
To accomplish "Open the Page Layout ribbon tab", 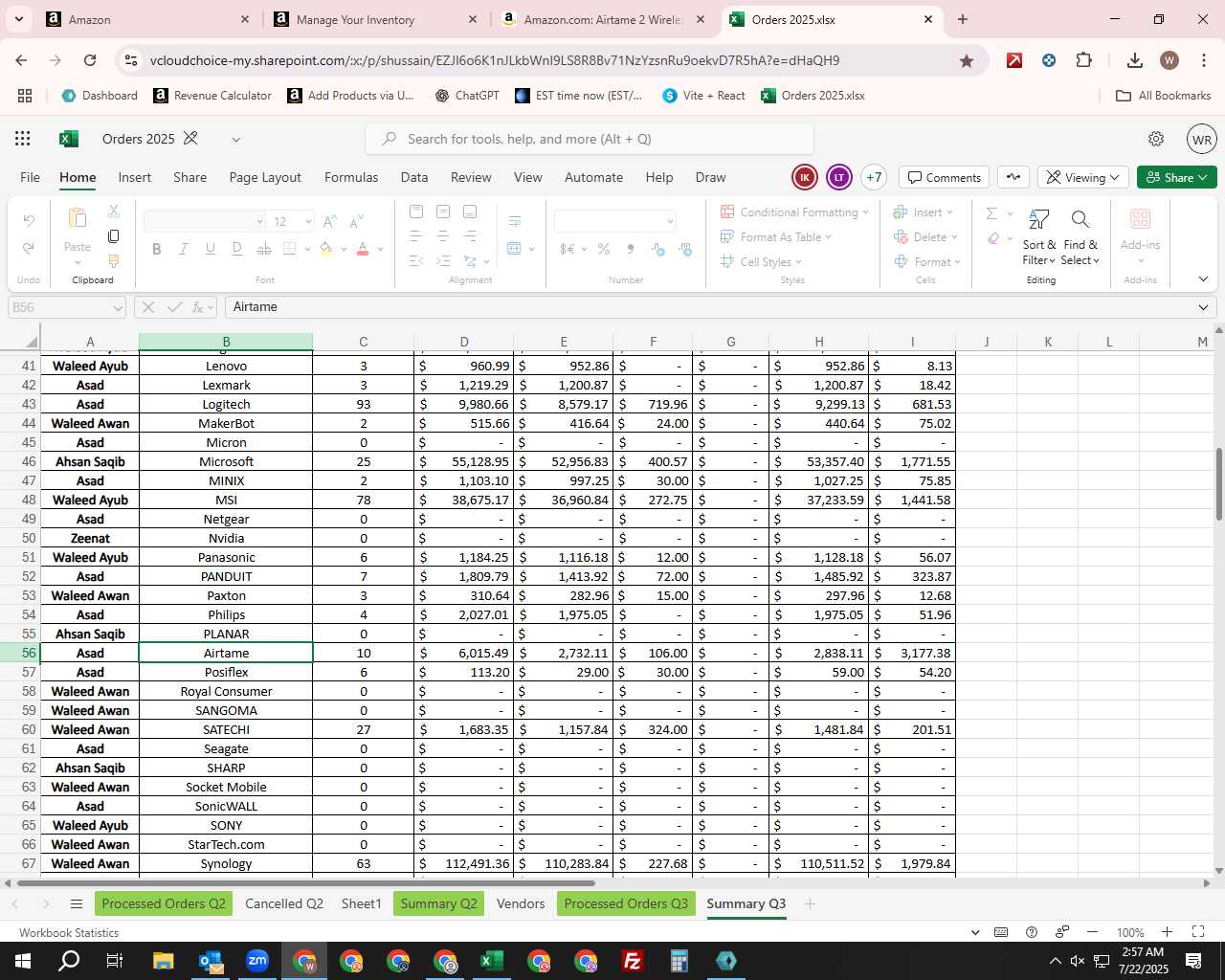I will coord(265,177).
